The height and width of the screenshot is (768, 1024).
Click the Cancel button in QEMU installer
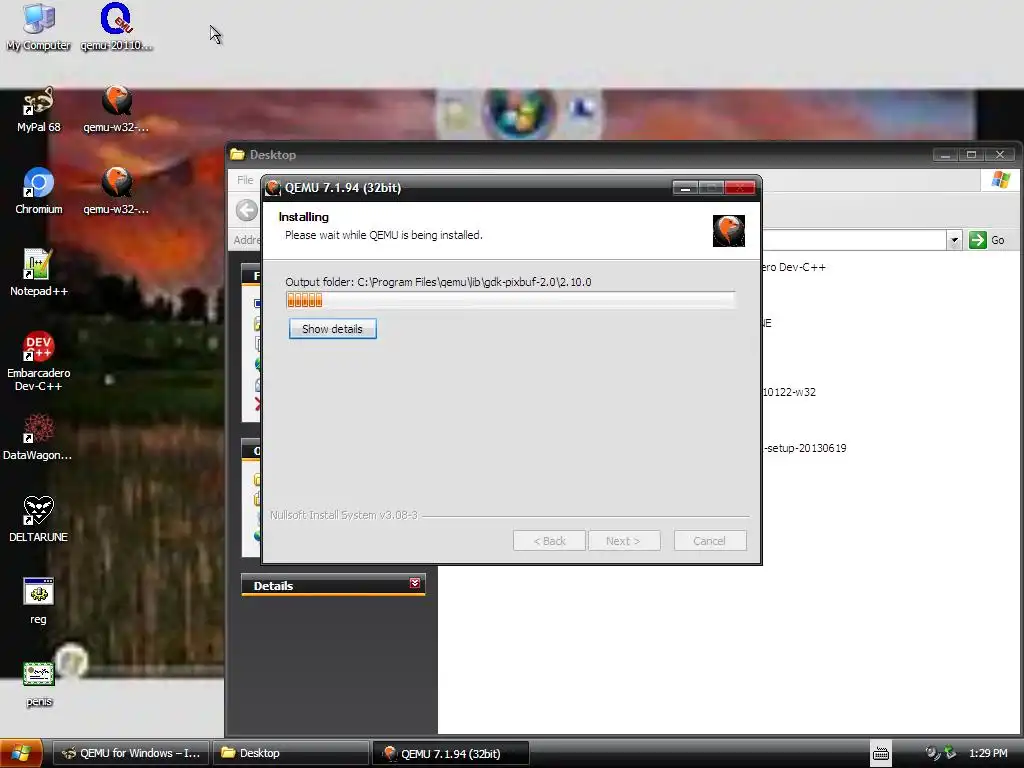coord(710,541)
